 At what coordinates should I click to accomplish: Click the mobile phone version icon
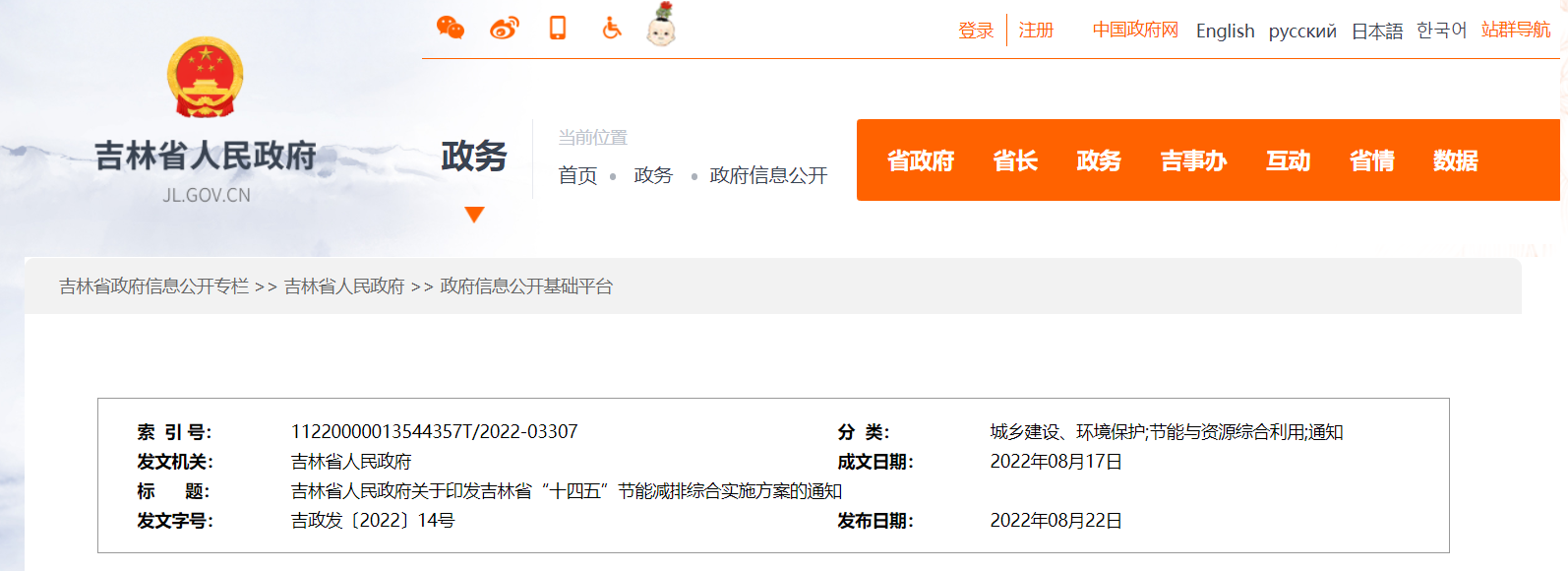tap(558, 28)
